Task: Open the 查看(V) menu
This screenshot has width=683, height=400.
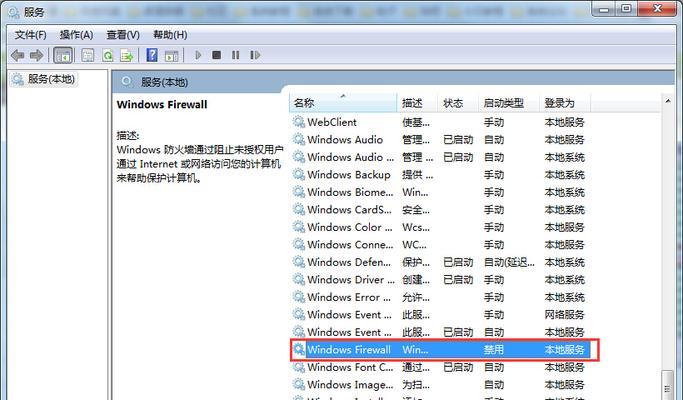Action: coord(123,35)
